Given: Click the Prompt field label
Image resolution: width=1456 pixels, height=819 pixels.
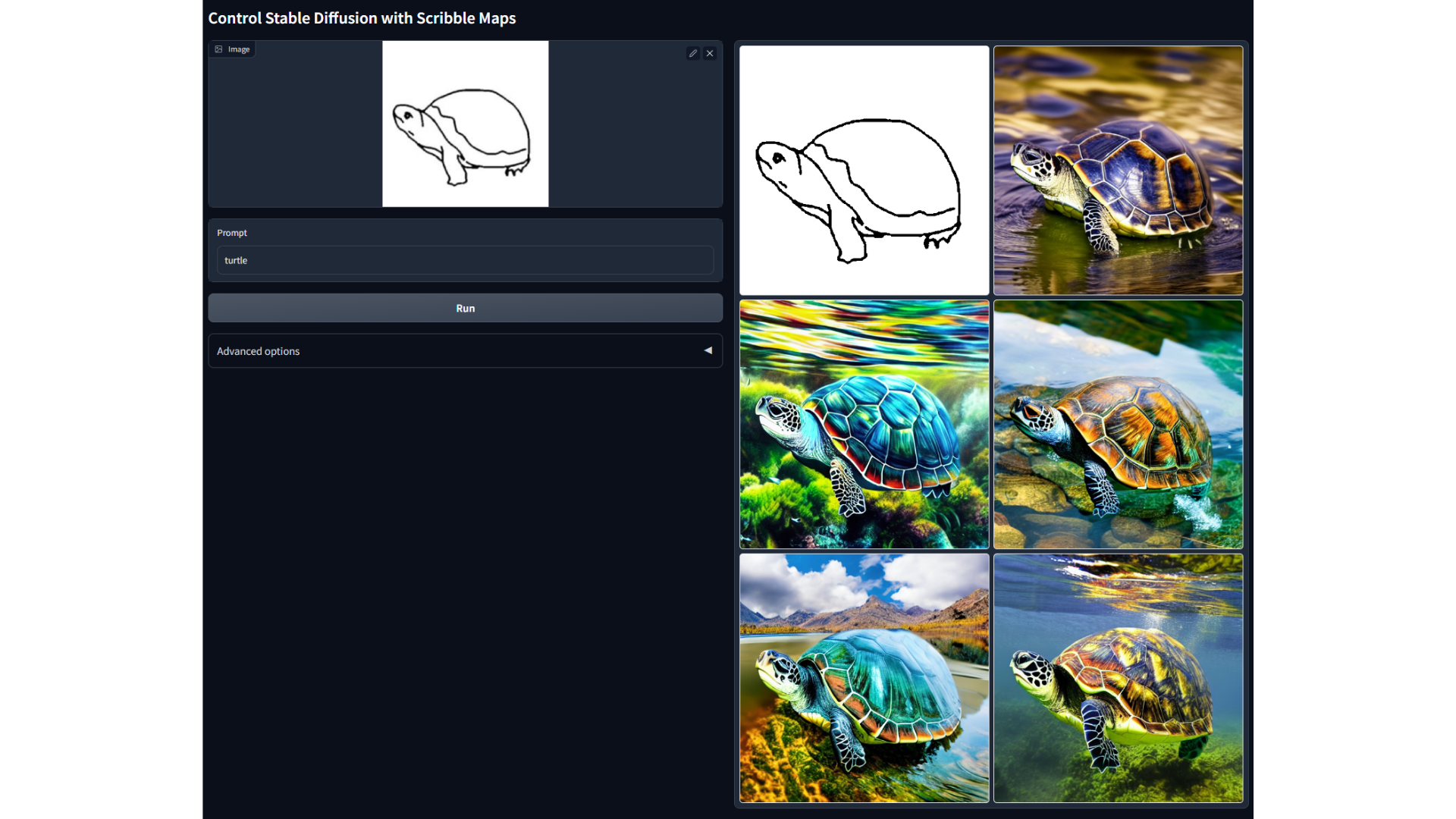Looking at the screenshot, I should (x=232, y=233).
